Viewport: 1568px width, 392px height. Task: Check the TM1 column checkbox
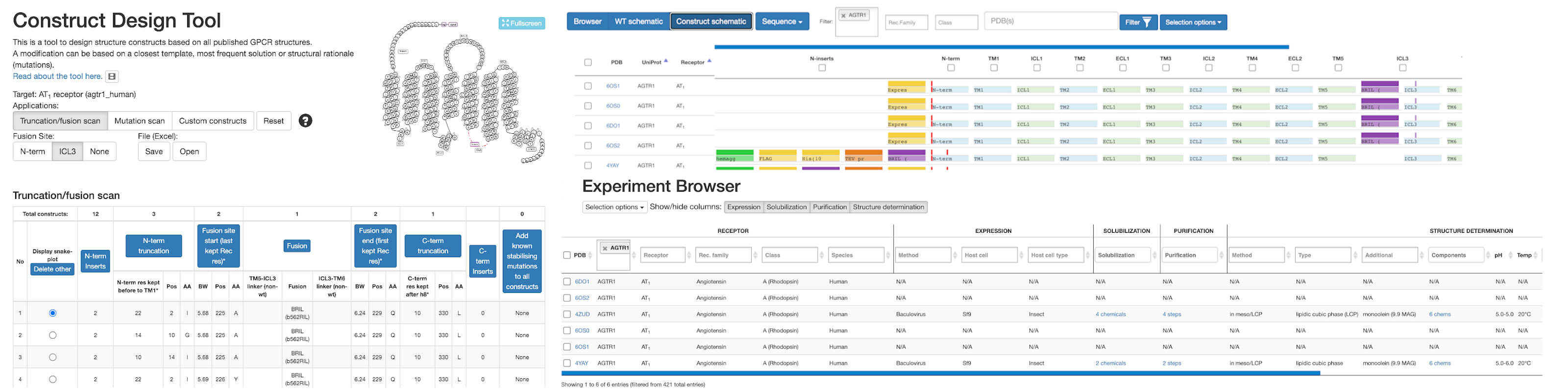[993, 68]
